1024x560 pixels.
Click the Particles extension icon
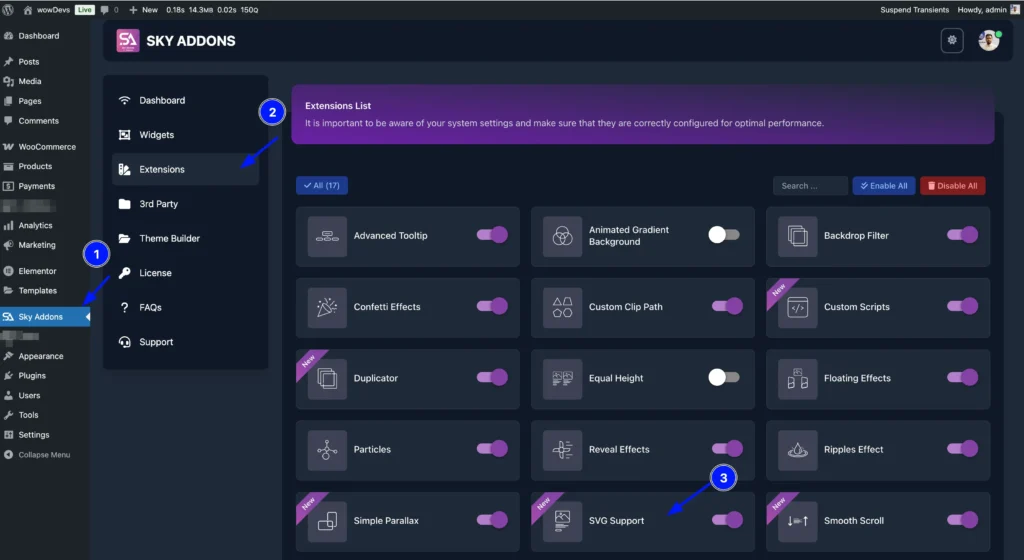coord(327,450)
